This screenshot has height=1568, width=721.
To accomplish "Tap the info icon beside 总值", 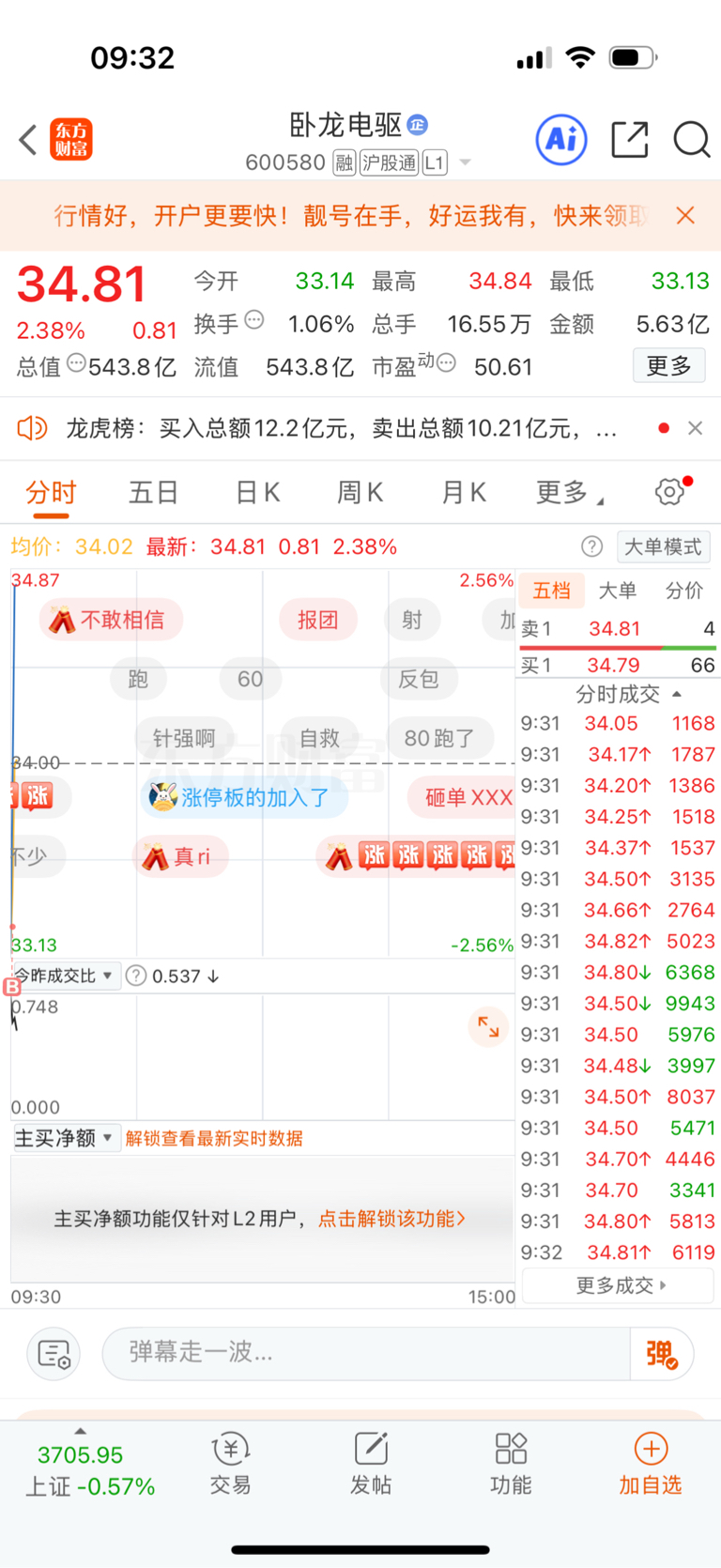I will point(76,362).
